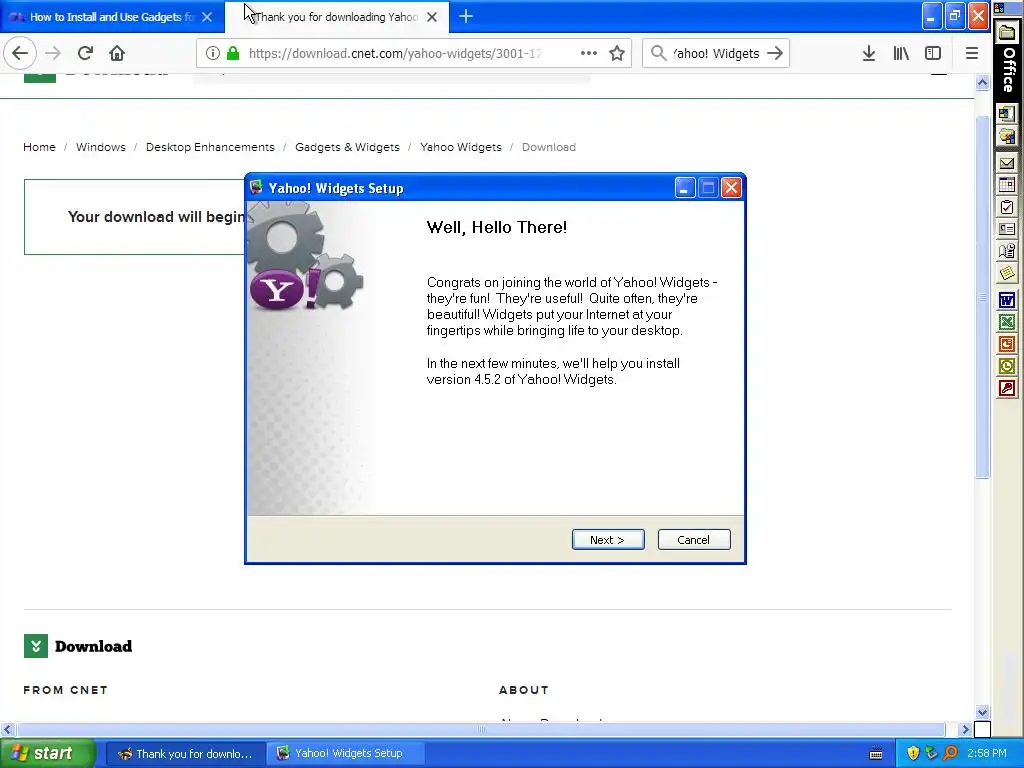Select 'Yahoo! Widgets Setup' taskbar button
Screen dimensions: 1024x768
click(346, 754)
